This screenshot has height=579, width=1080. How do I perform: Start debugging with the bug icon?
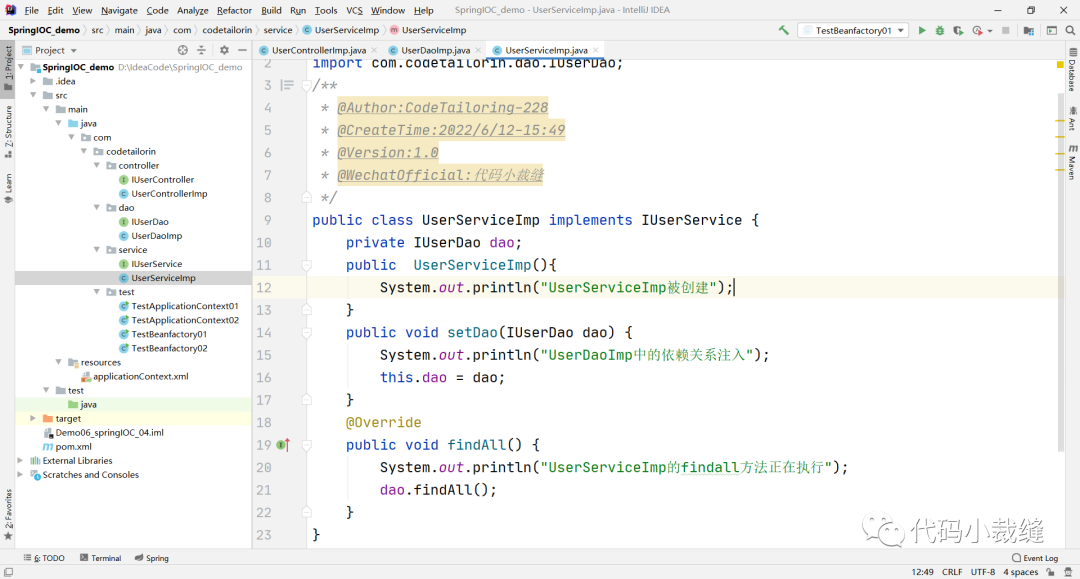click(940, 31)
